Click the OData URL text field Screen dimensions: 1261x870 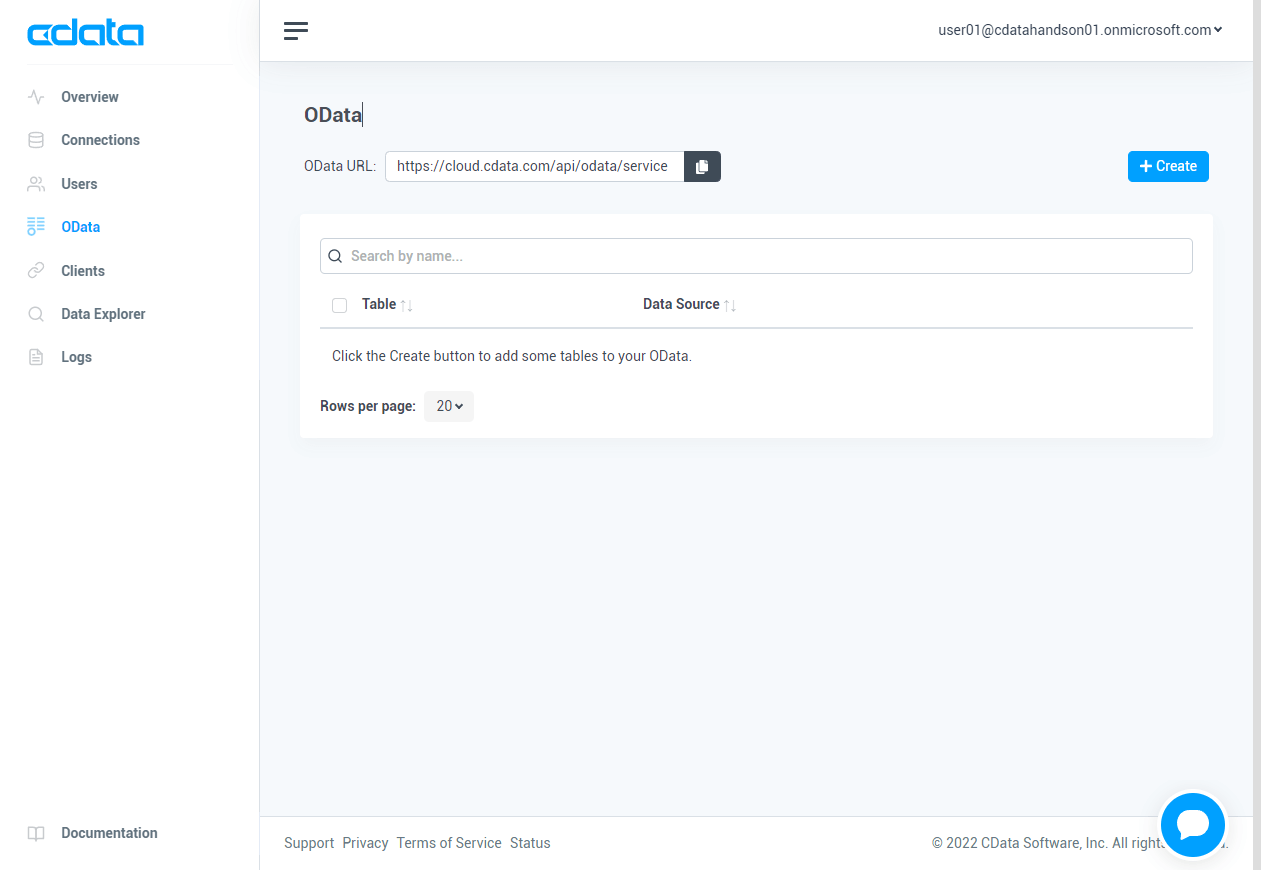(x=534, y=166)
